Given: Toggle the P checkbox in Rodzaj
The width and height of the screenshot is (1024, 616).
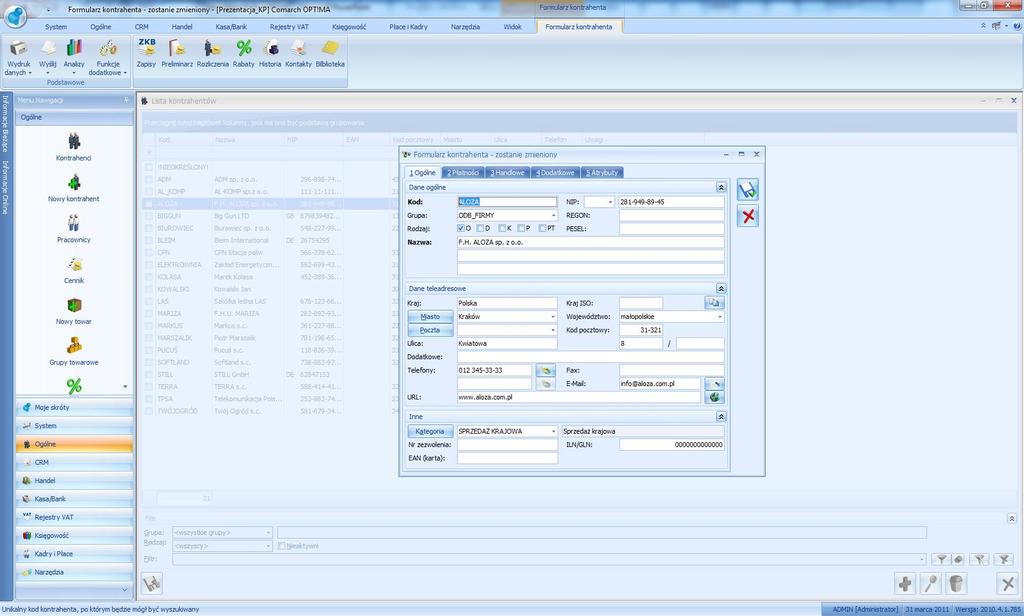Looking at the screenshot, I should pos(521,229).
